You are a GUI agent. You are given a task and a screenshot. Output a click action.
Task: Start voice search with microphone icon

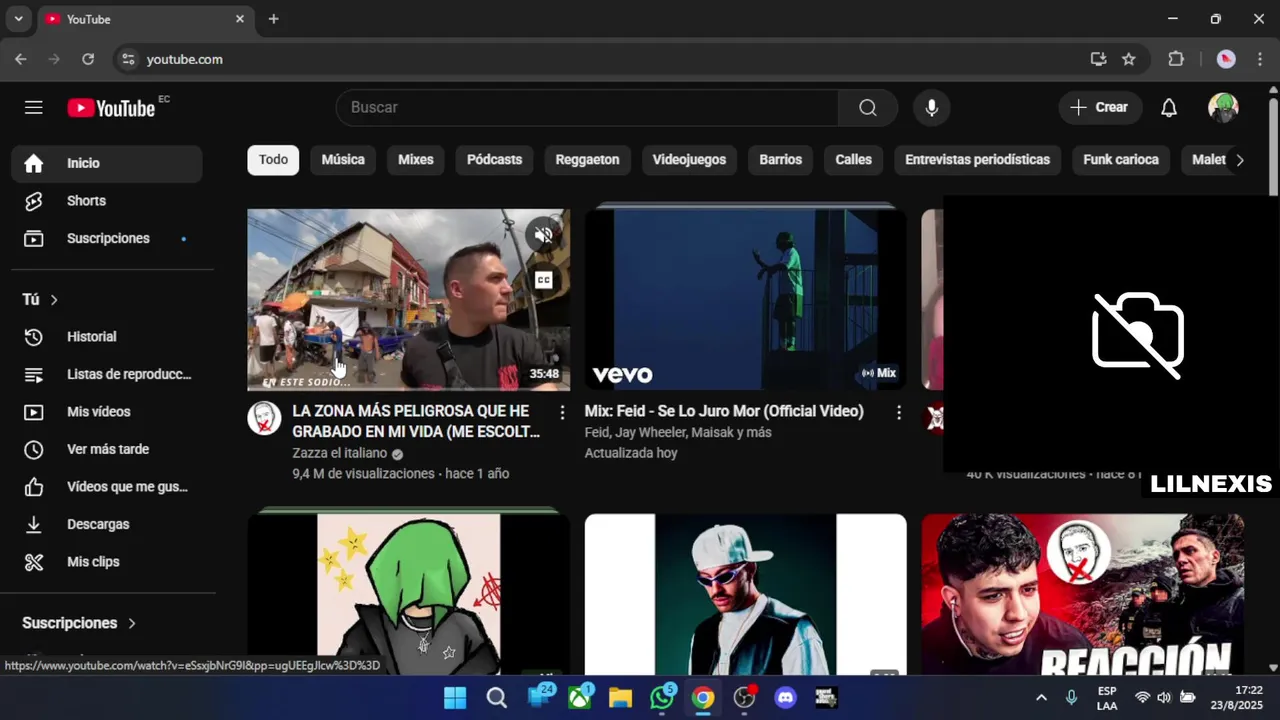pos(932,107)
